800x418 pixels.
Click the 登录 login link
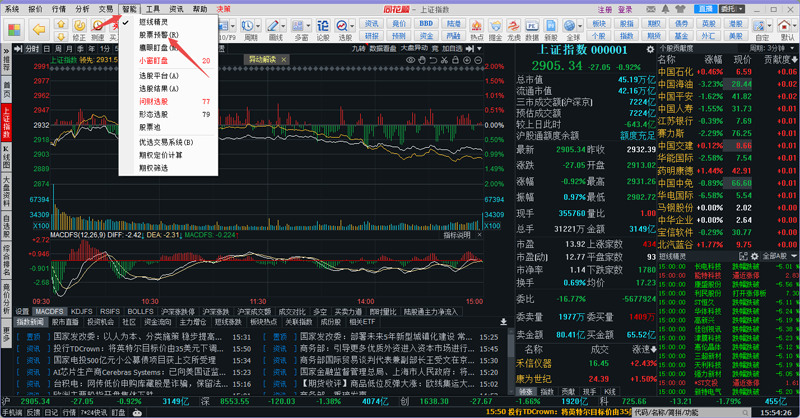(625, 8)
